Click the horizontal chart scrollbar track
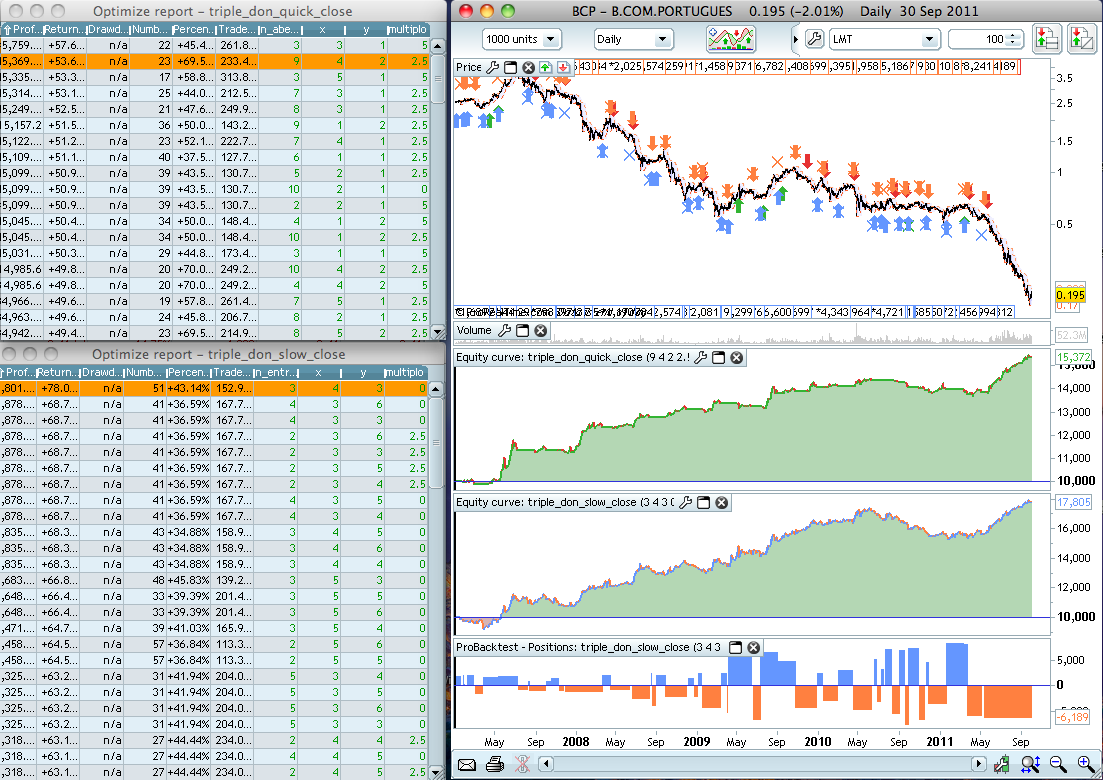The height and width of the screenshot is (780, 1103). pyautogui.click(x=762, y=764)
